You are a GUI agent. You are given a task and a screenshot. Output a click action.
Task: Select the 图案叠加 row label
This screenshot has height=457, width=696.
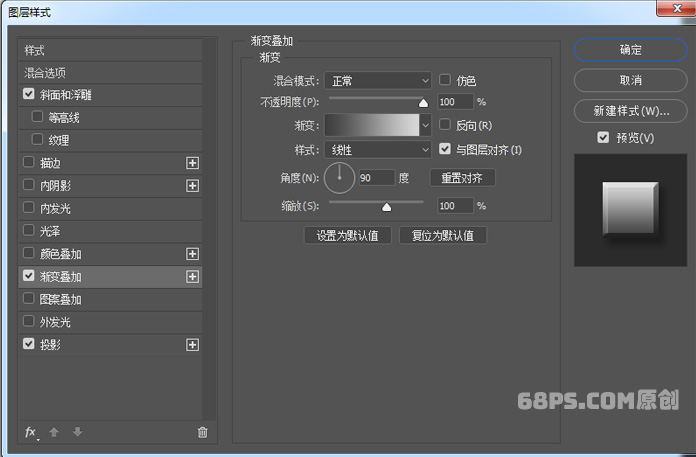point(60,299)
